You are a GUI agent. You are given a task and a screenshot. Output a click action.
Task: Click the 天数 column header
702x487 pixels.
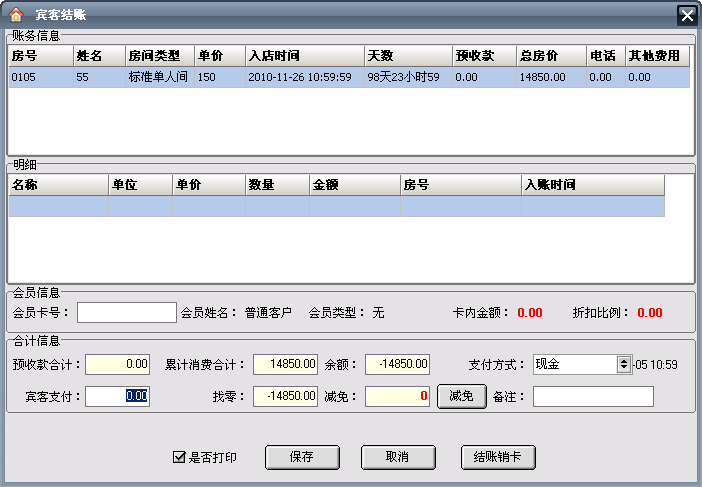click(408, 56)
